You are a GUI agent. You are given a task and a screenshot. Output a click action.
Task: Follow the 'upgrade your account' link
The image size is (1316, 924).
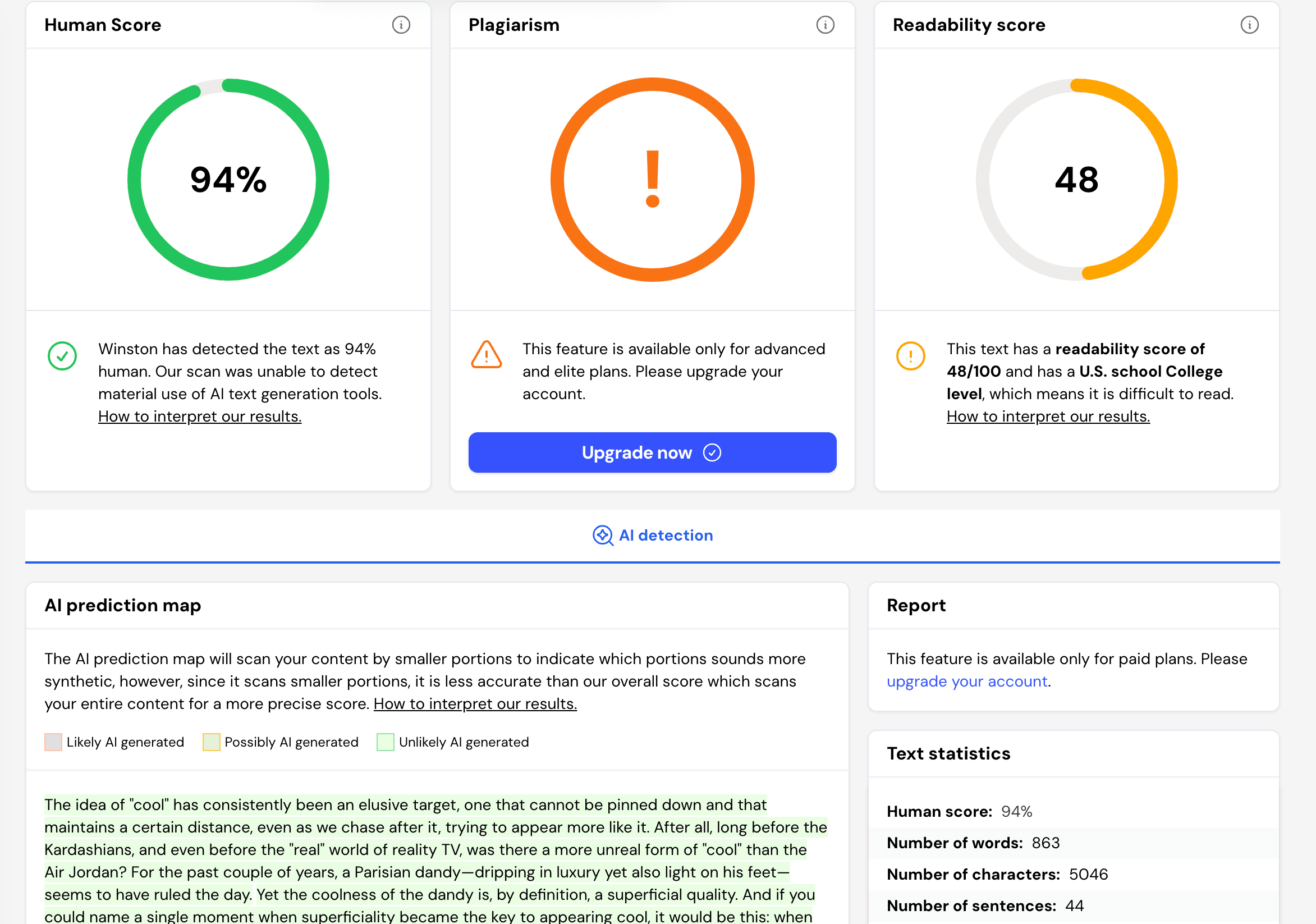(966, 681)
